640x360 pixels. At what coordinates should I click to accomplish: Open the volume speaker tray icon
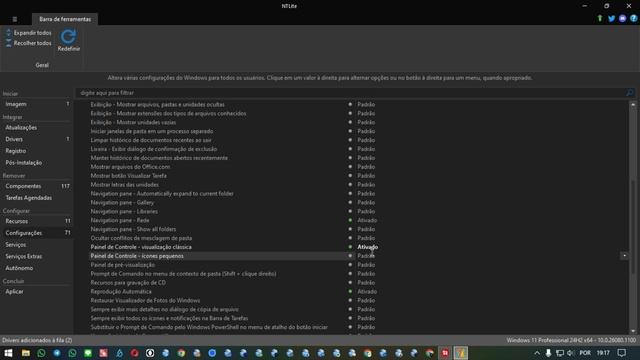pos(571,353)
